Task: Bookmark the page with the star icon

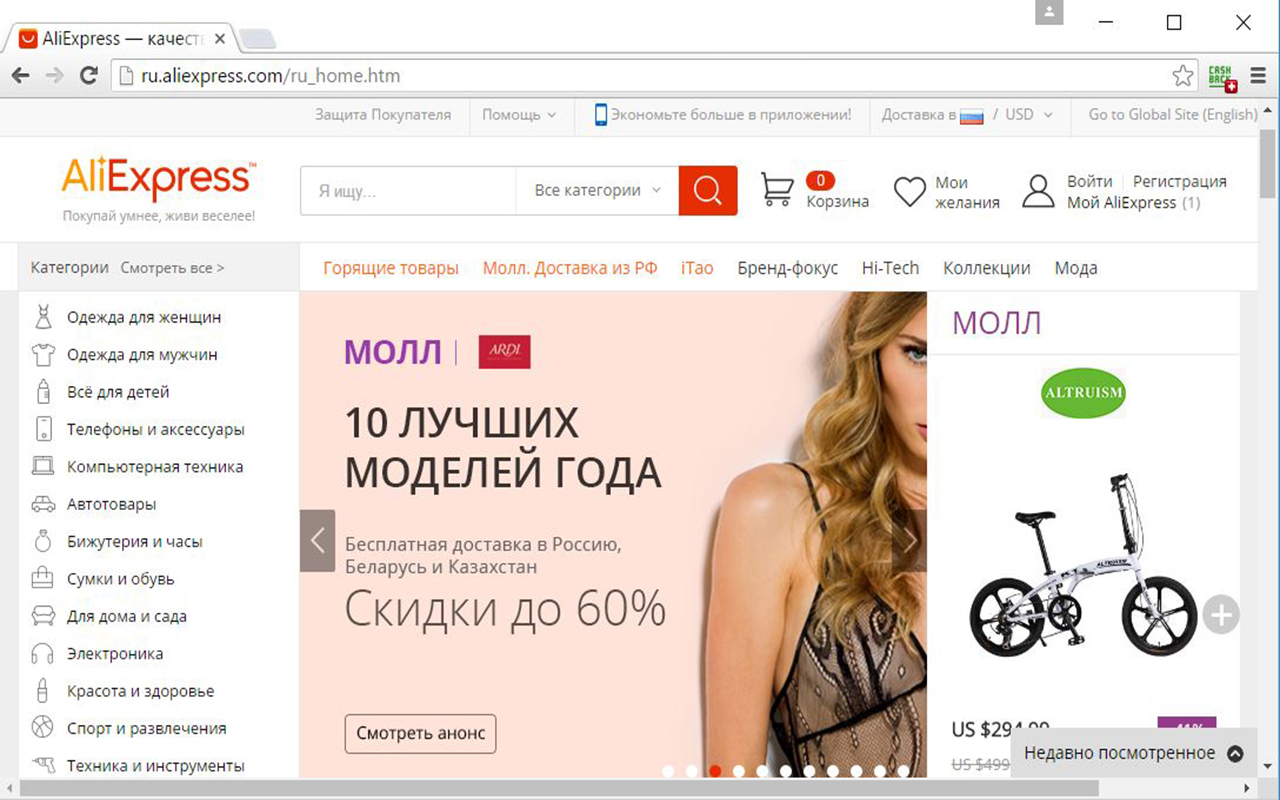Action: [1183, 75]
